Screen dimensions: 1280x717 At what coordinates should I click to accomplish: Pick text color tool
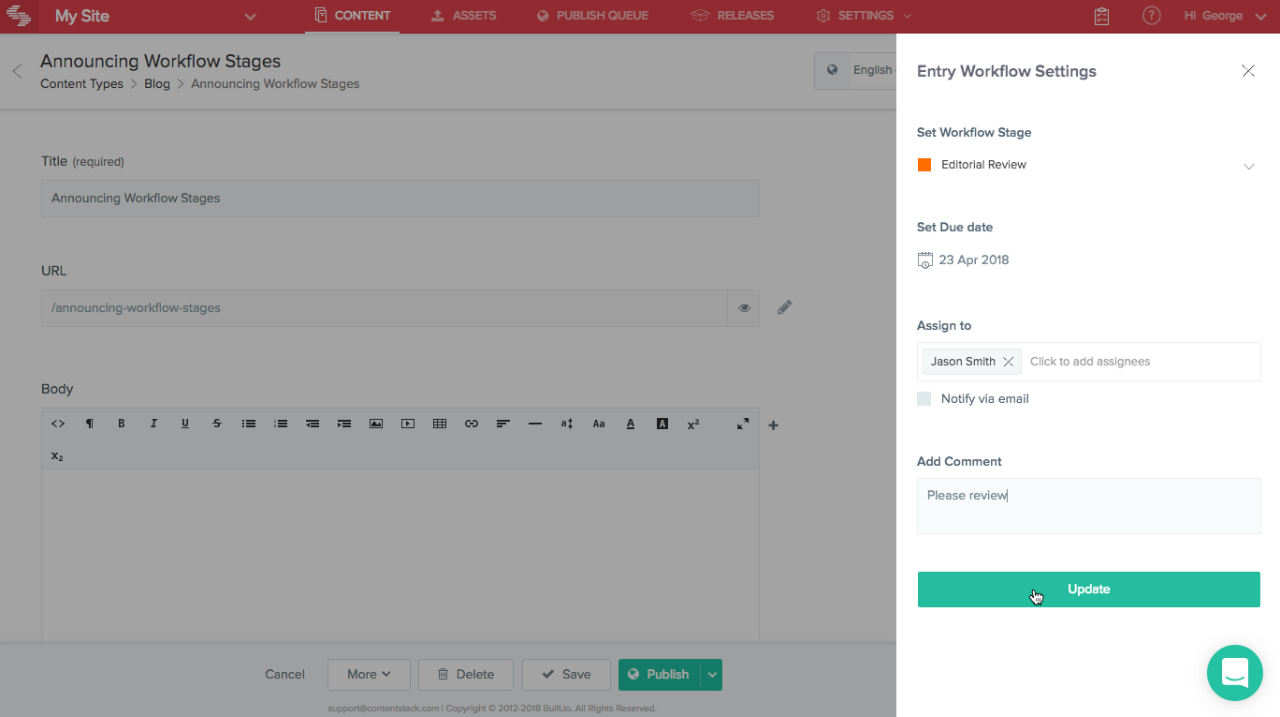630,424
